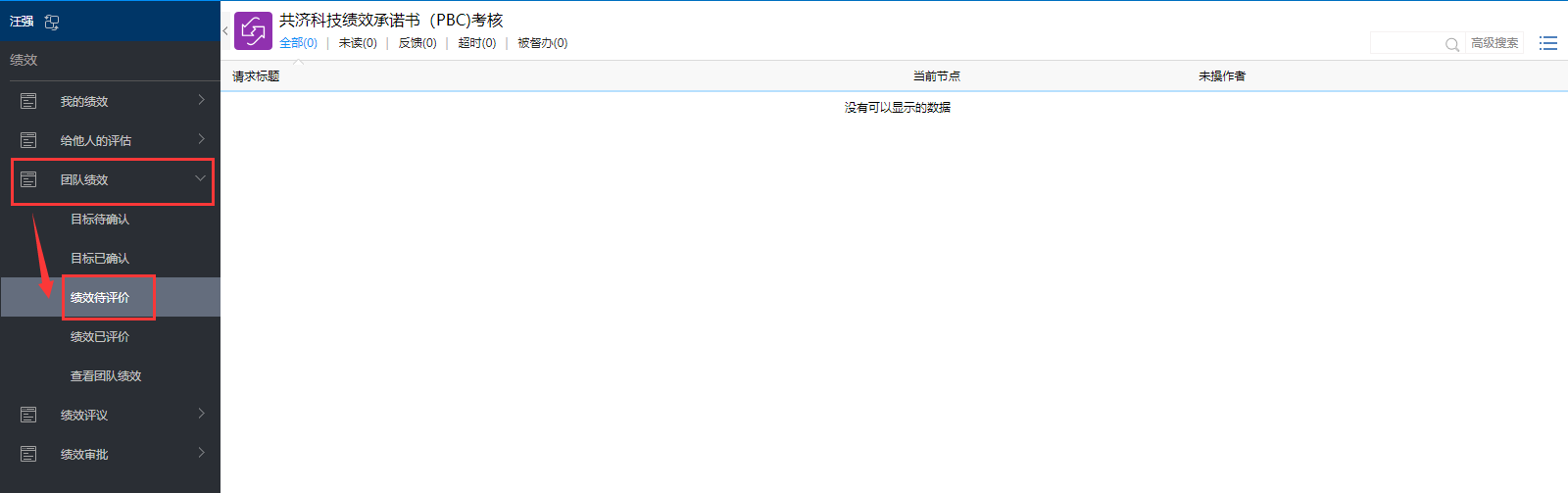This screenshot has width=1568, height=493.
Task: Switch to the 超时(0) tab
Action: tap(476, 43)
